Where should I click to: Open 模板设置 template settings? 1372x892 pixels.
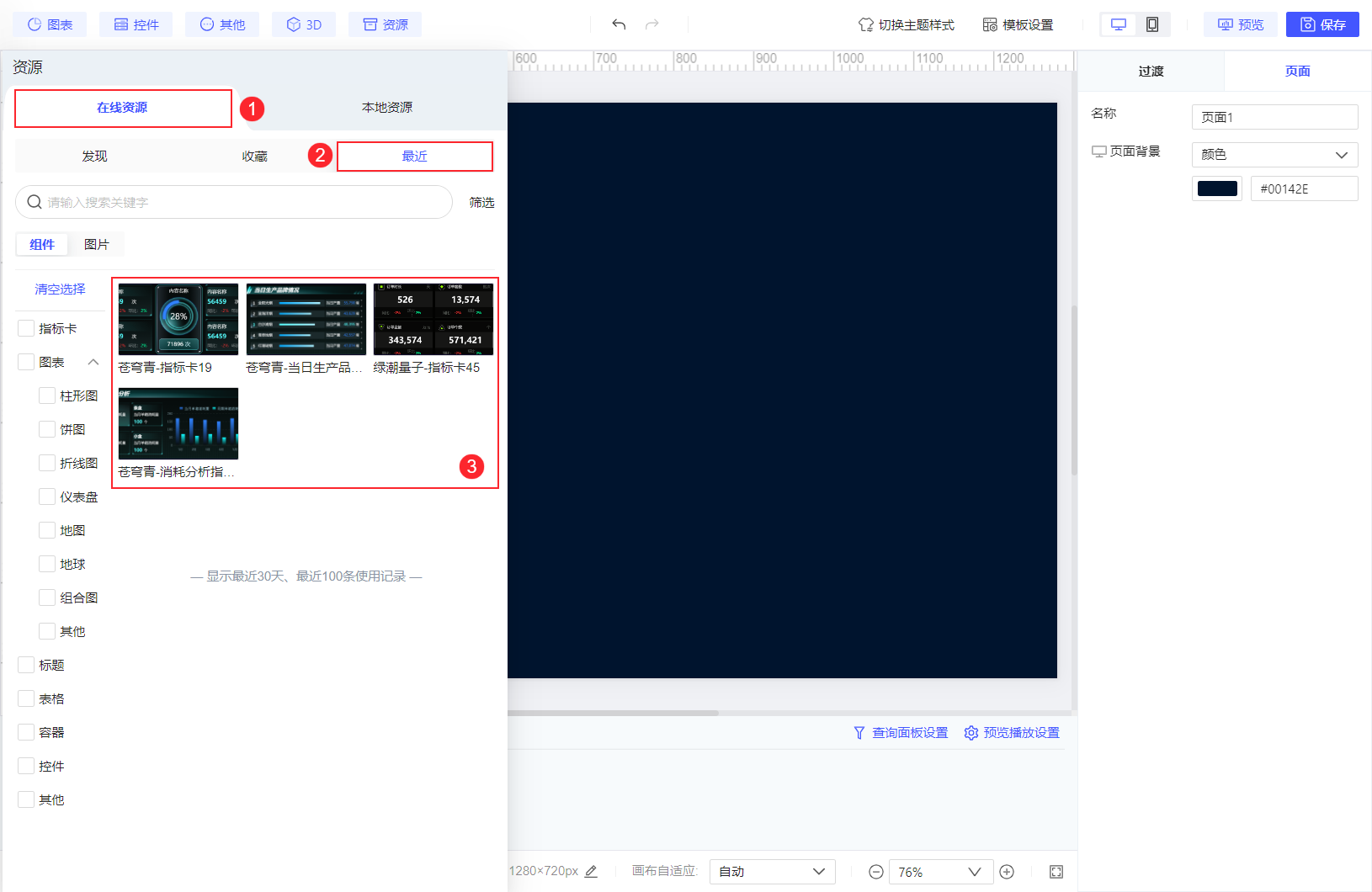pos(1018,24)
